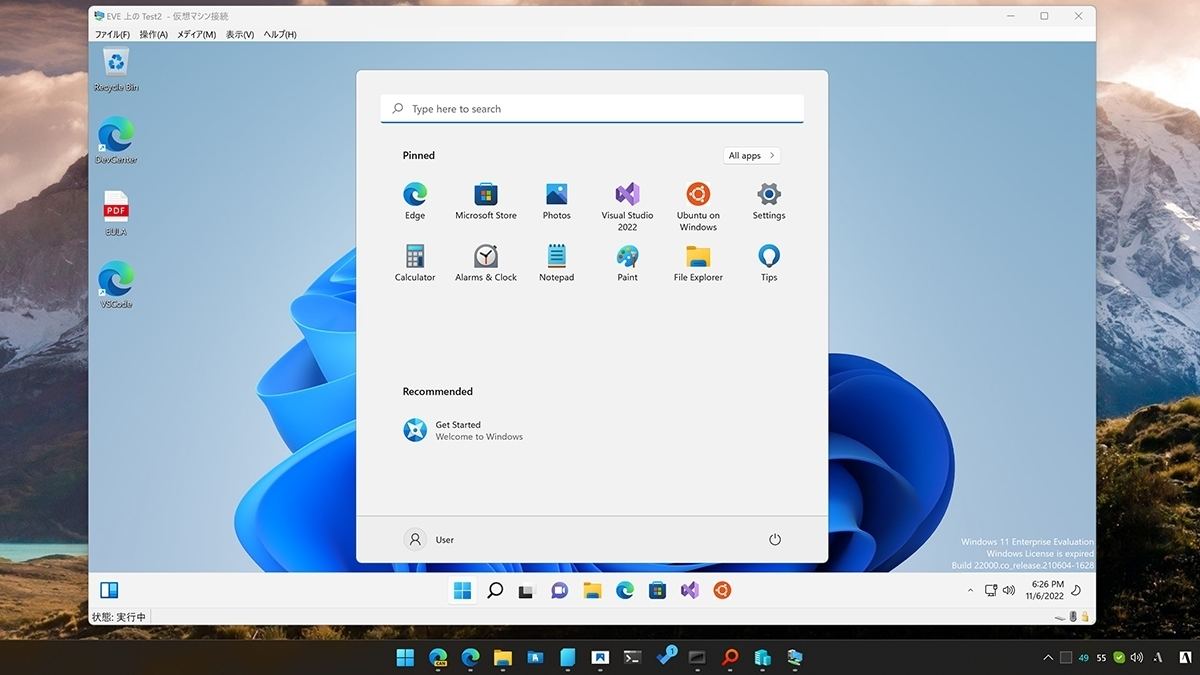Click the VM clock showing 6:26 PM
1200x675 pixels.
pyautogui.click(x=1045, y=590)
